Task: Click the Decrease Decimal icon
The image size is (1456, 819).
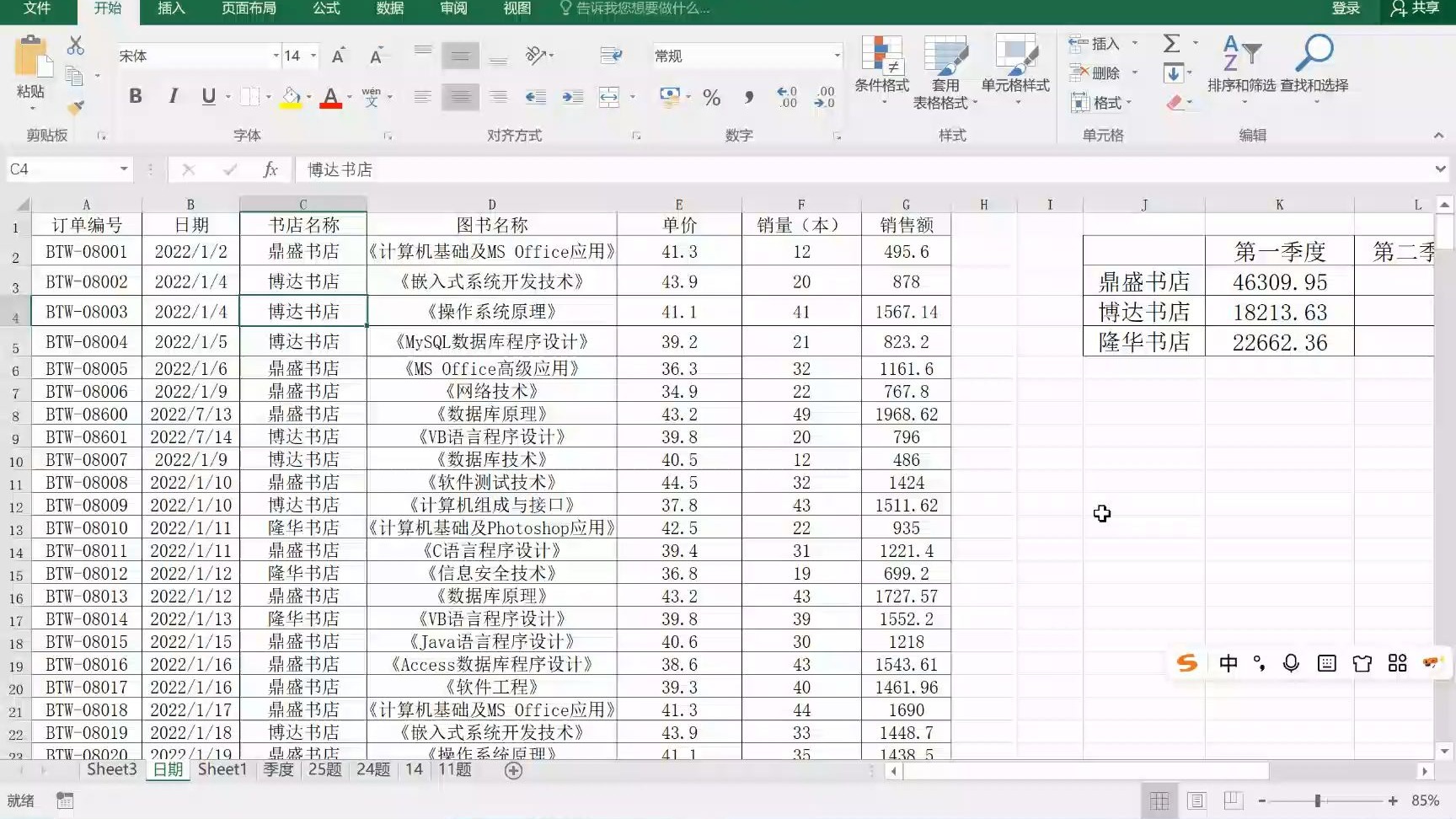Action: tap(824, 97)
